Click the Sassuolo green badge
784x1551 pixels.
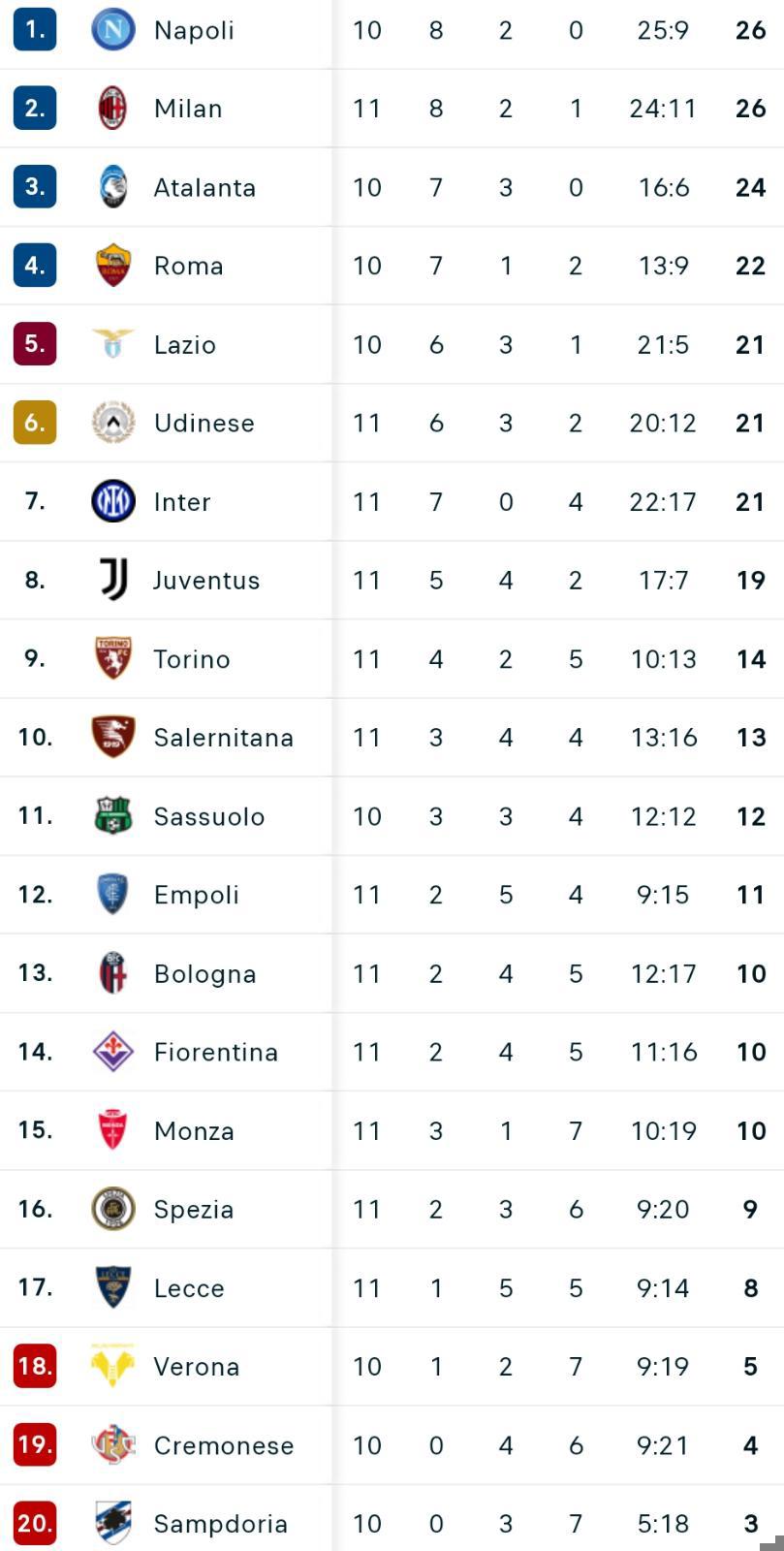(x=113, y=816)
